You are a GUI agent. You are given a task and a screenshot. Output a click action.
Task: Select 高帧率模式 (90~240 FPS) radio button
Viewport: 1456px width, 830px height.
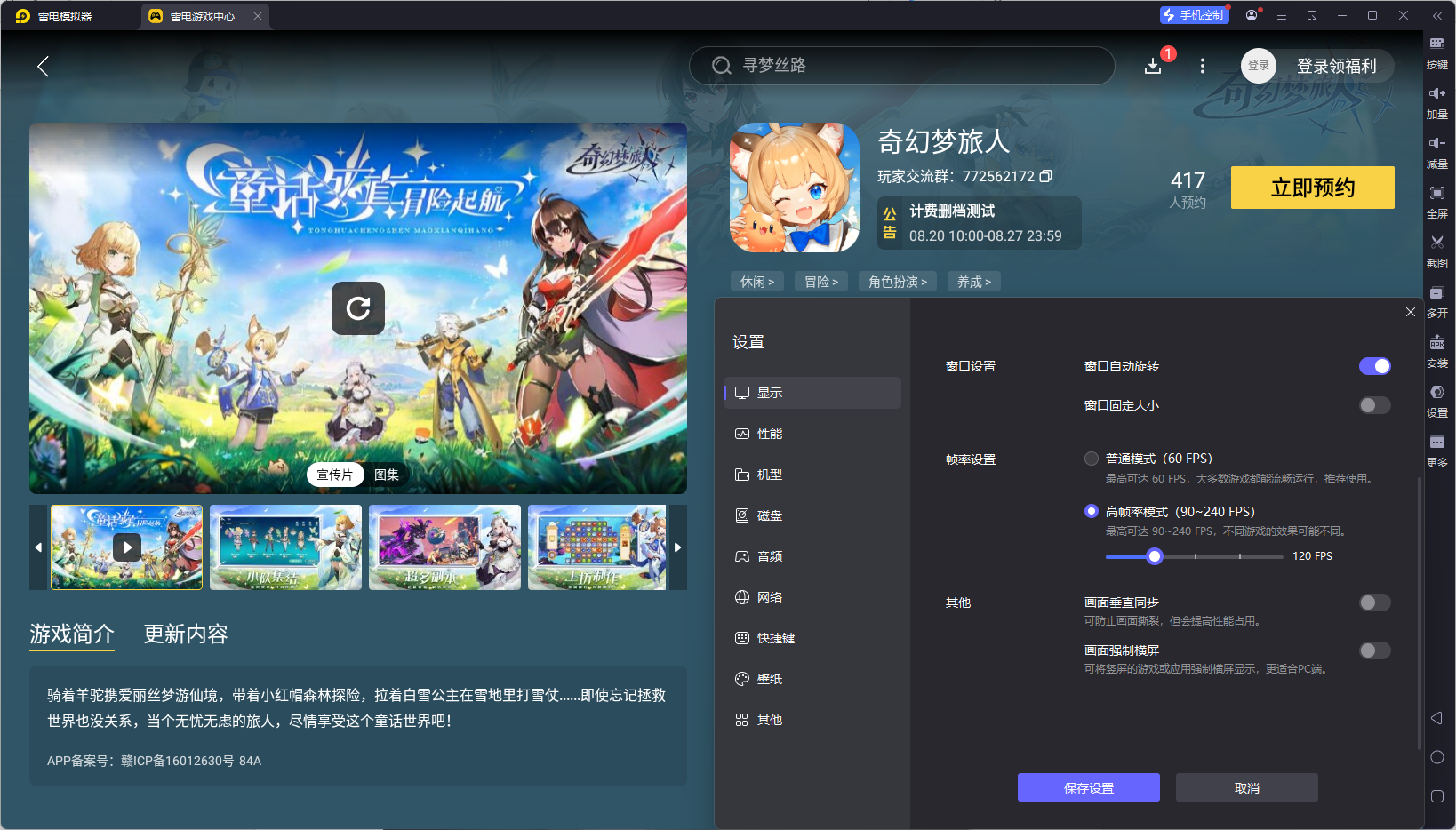coord(1092,511)
